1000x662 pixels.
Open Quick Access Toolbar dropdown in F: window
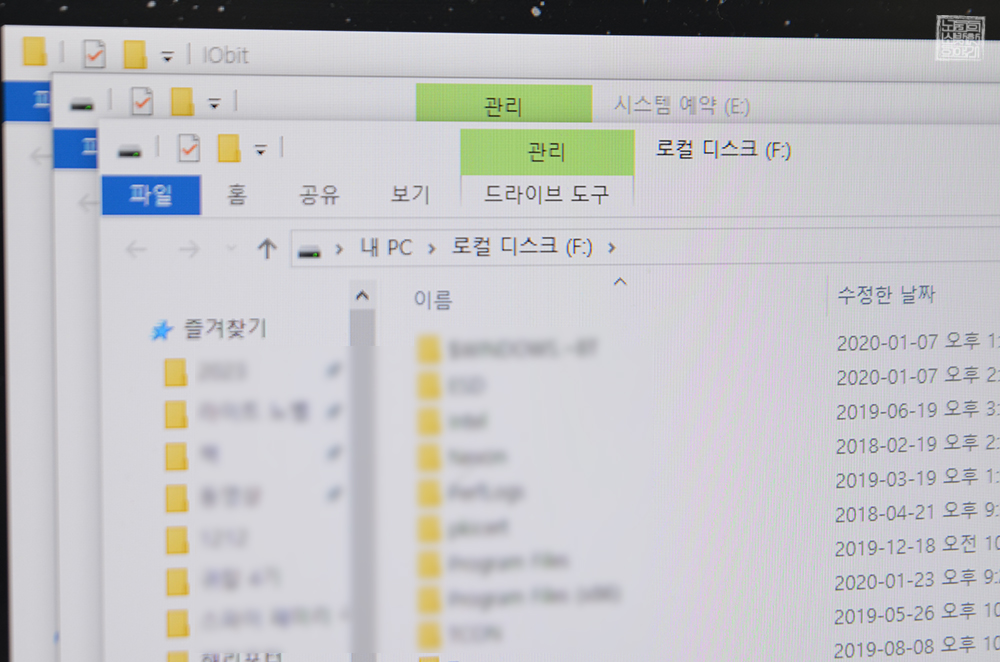[260, 150]
